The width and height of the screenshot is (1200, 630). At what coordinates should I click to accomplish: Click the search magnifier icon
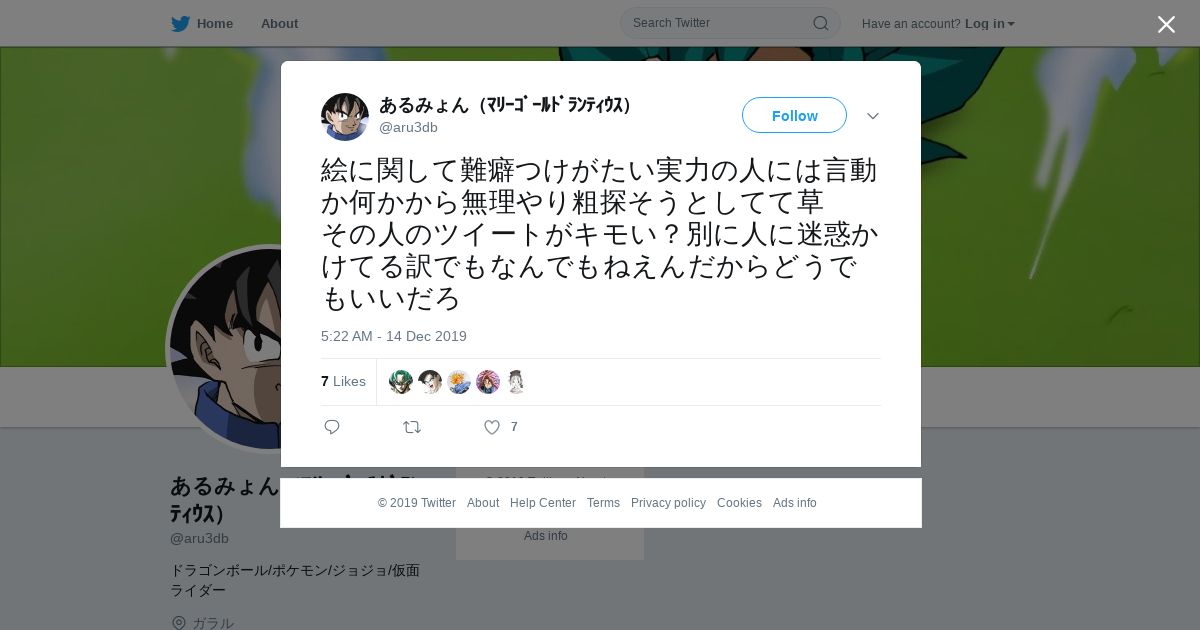tap(820, 23)
